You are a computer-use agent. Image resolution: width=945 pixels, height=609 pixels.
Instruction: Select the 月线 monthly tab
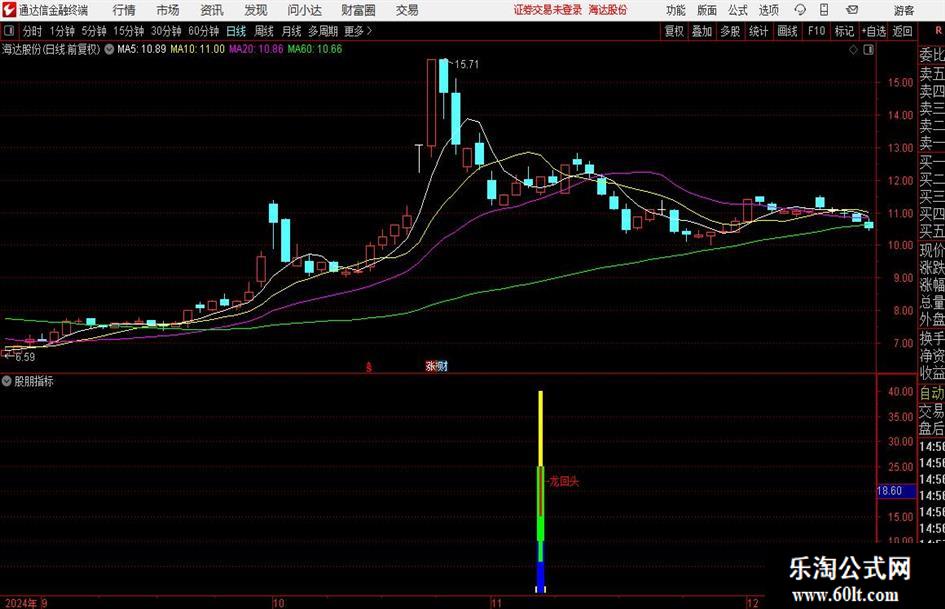pyautogui.click(x=291, y=31)
